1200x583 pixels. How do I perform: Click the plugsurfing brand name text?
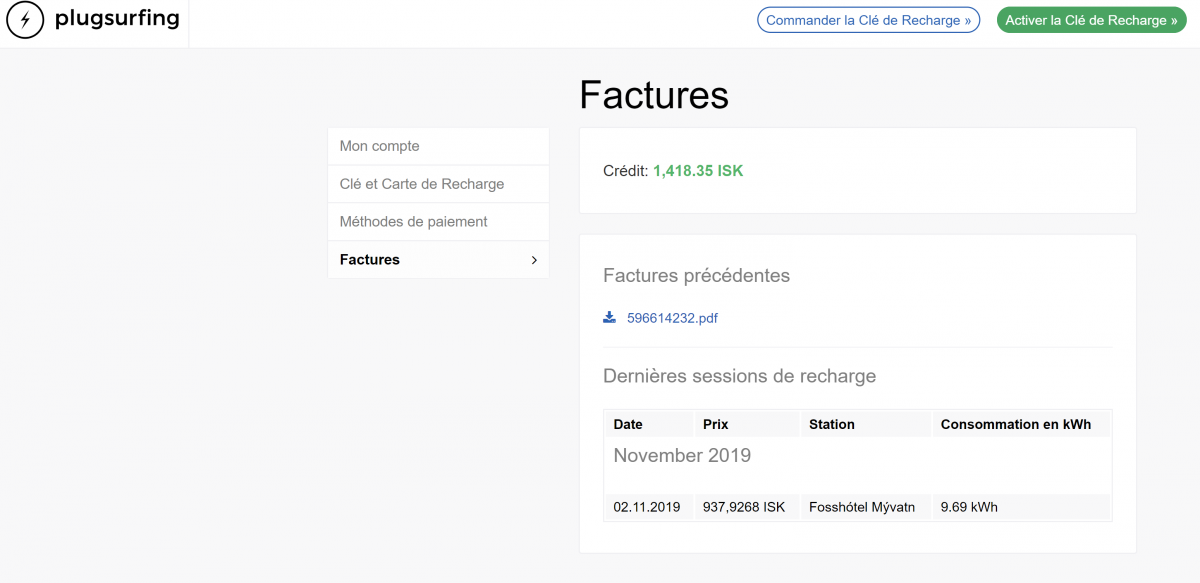coord(117,19)
